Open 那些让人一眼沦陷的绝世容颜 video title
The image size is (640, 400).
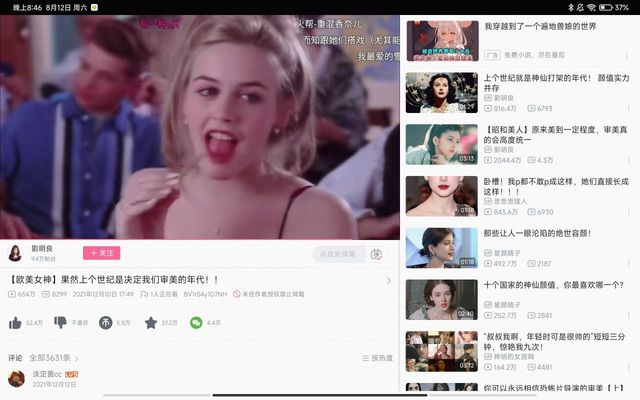coord(537,233)
